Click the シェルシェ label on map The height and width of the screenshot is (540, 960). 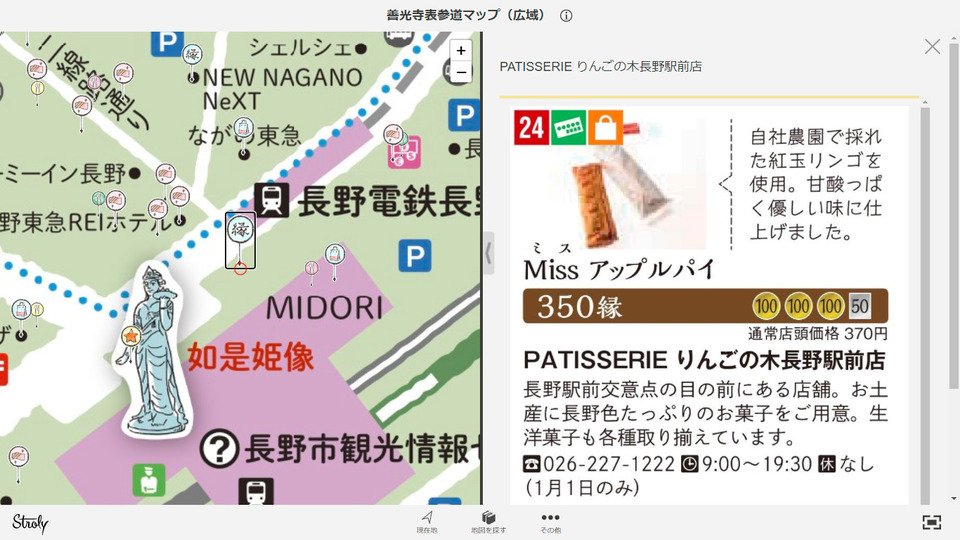pyautogui.click(x=300, y=48)
